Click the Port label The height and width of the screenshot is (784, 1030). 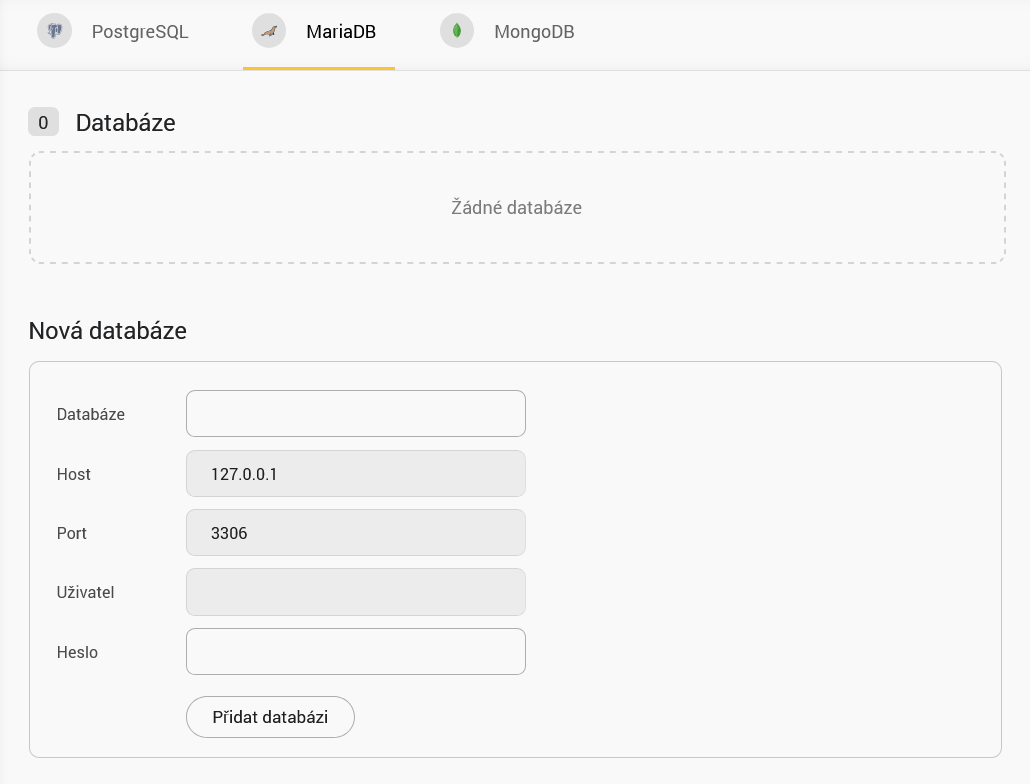pyautogui.click(x=72, y=533)
